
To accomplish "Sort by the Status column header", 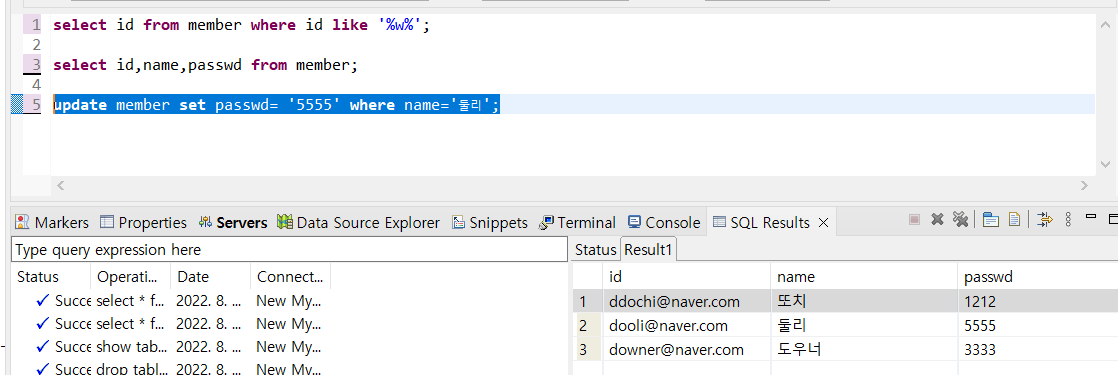I will 51,277.
